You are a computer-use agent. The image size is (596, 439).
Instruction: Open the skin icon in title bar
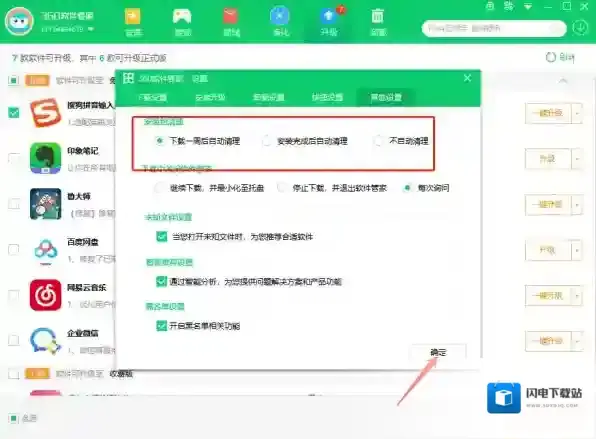(x=490, y=6)
